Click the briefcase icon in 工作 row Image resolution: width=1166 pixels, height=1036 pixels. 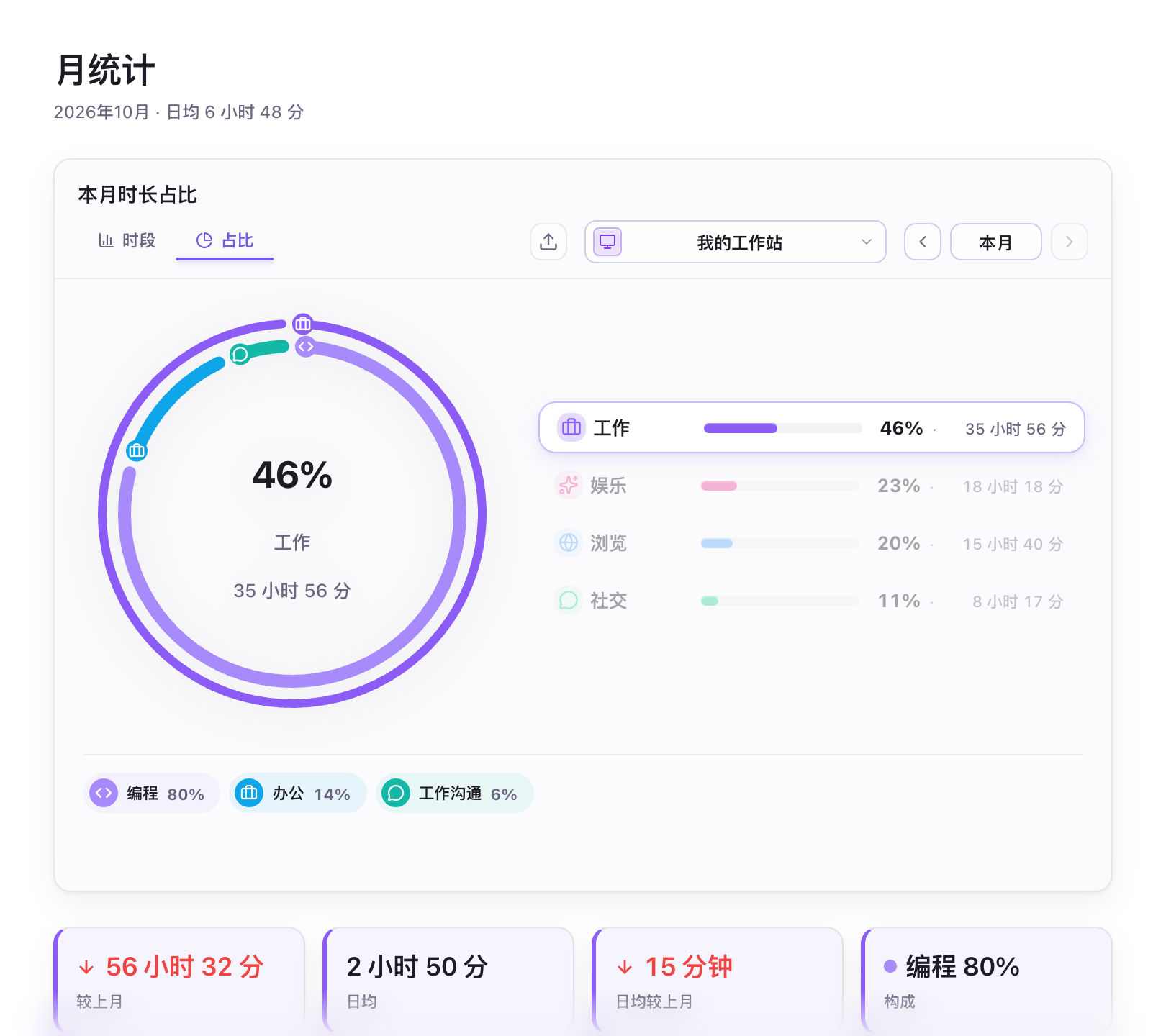pos(571,427)
